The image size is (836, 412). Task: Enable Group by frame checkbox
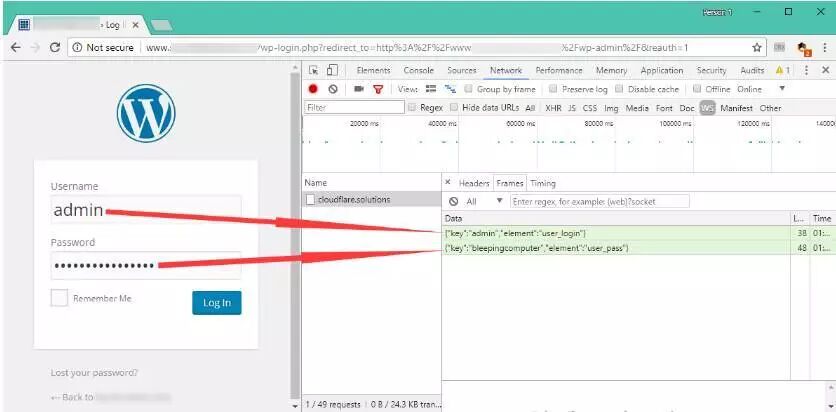[468, 89]
